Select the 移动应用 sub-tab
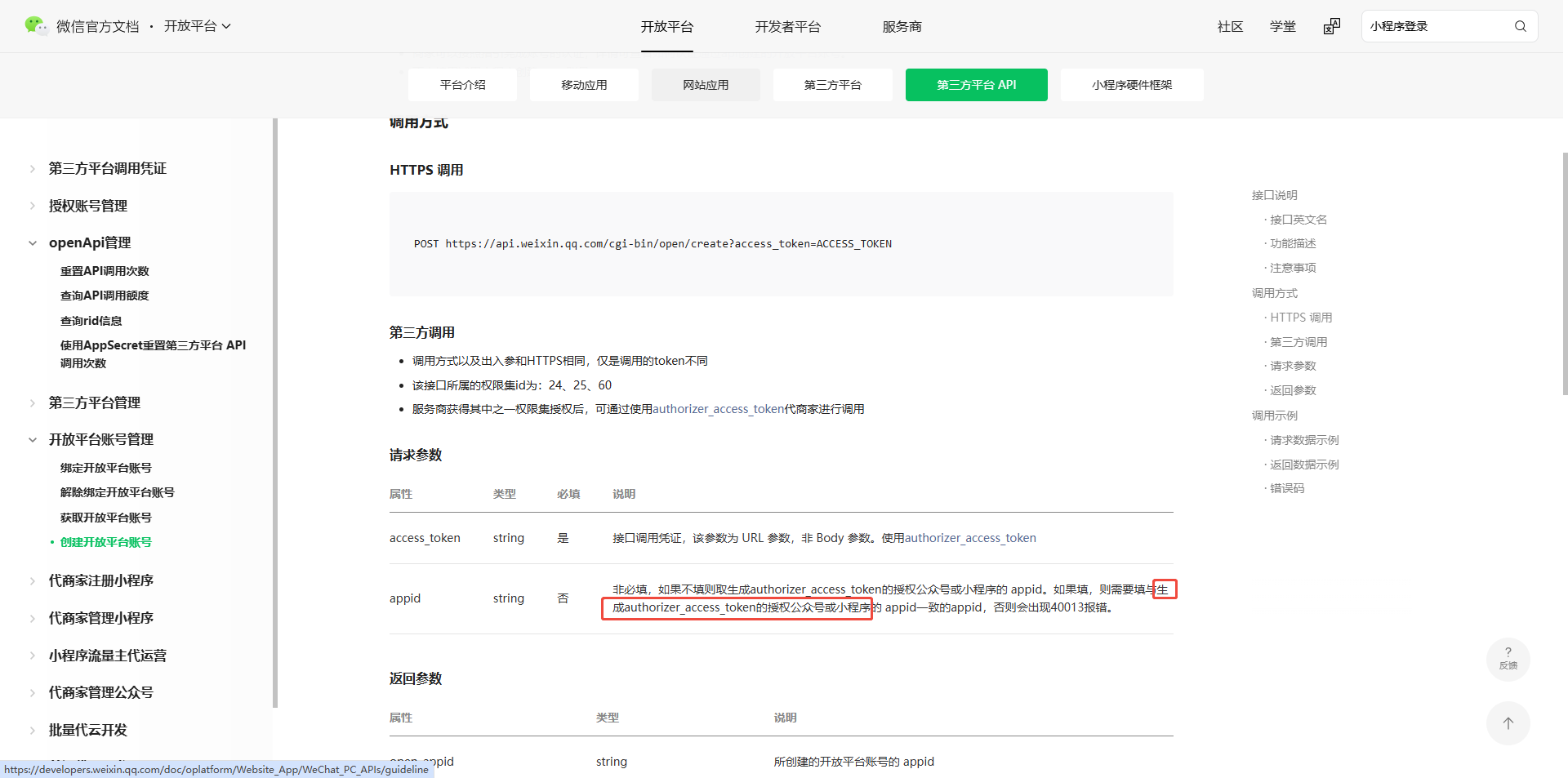This screenshot has height=778, width=1568. point(584,85)
